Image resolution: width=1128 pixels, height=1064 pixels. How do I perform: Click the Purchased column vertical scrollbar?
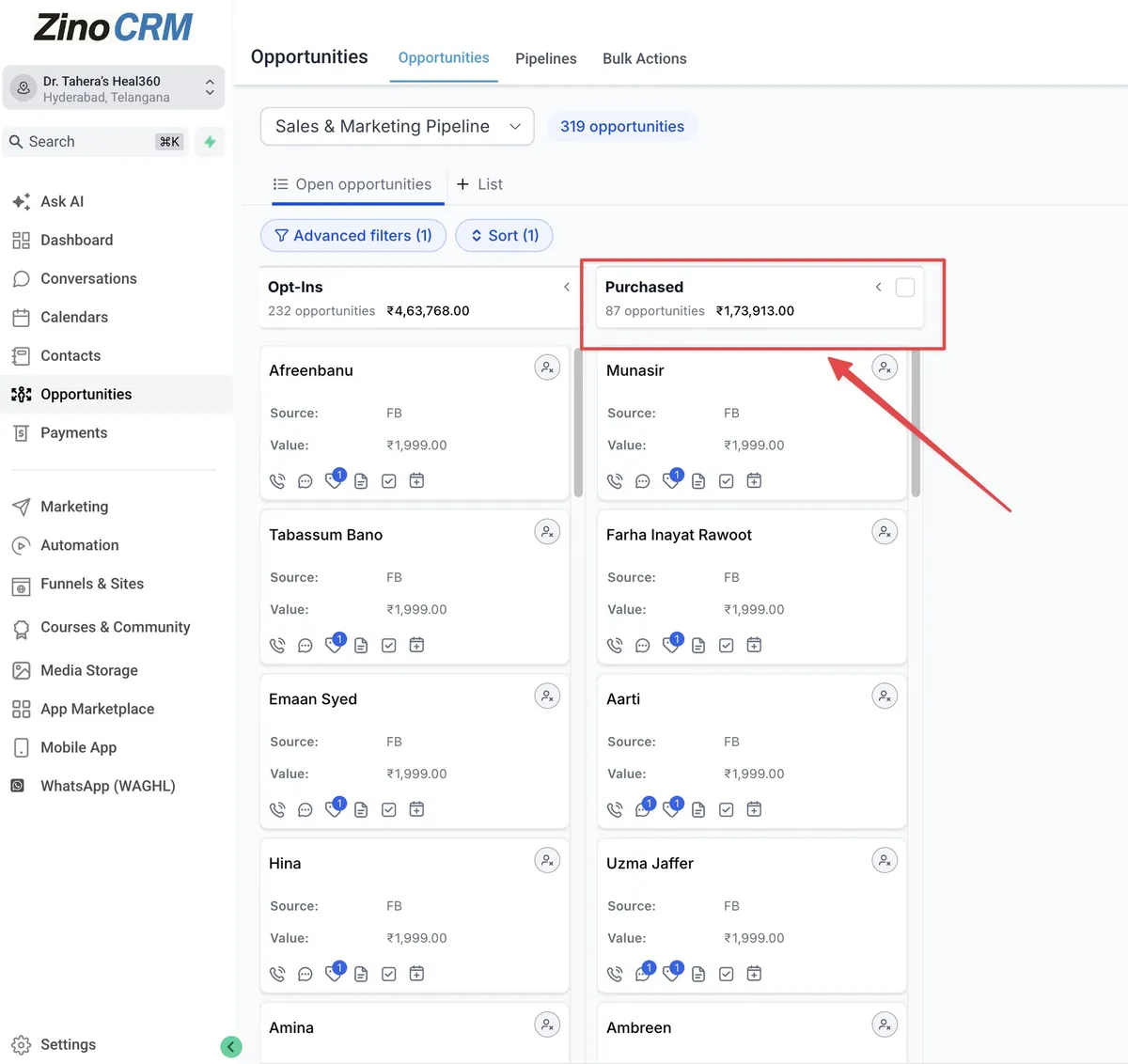tap(916, 421)
